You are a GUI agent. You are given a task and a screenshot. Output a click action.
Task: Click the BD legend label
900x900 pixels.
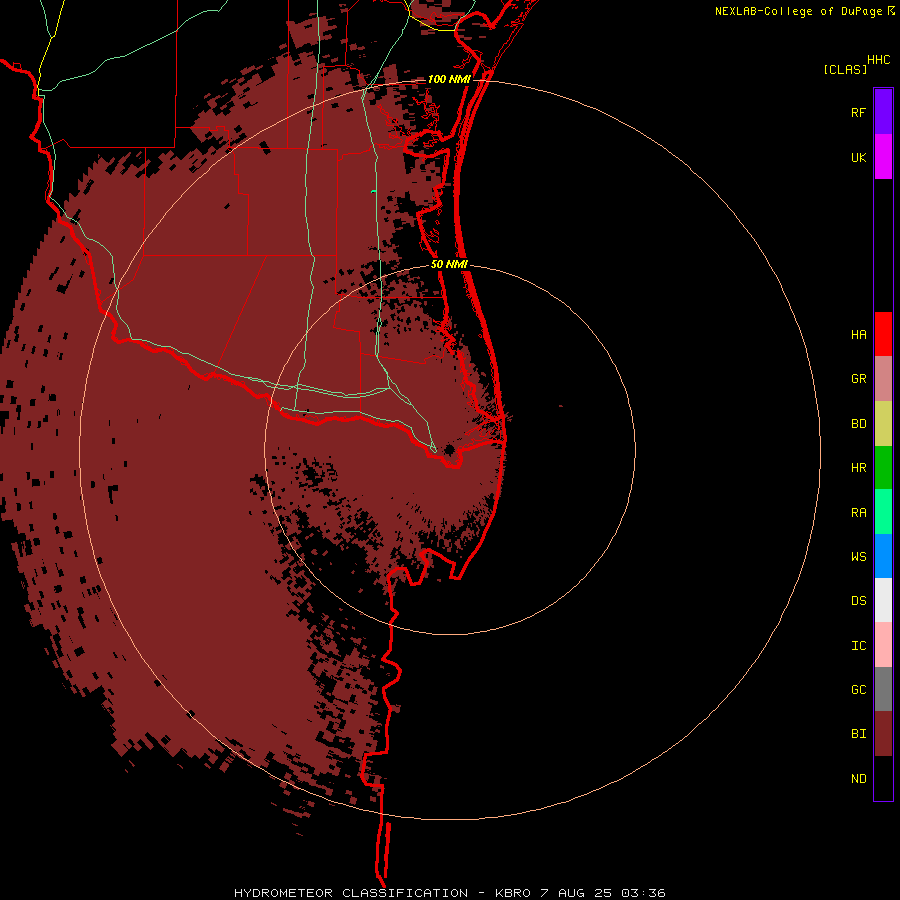tap(858, 424)
